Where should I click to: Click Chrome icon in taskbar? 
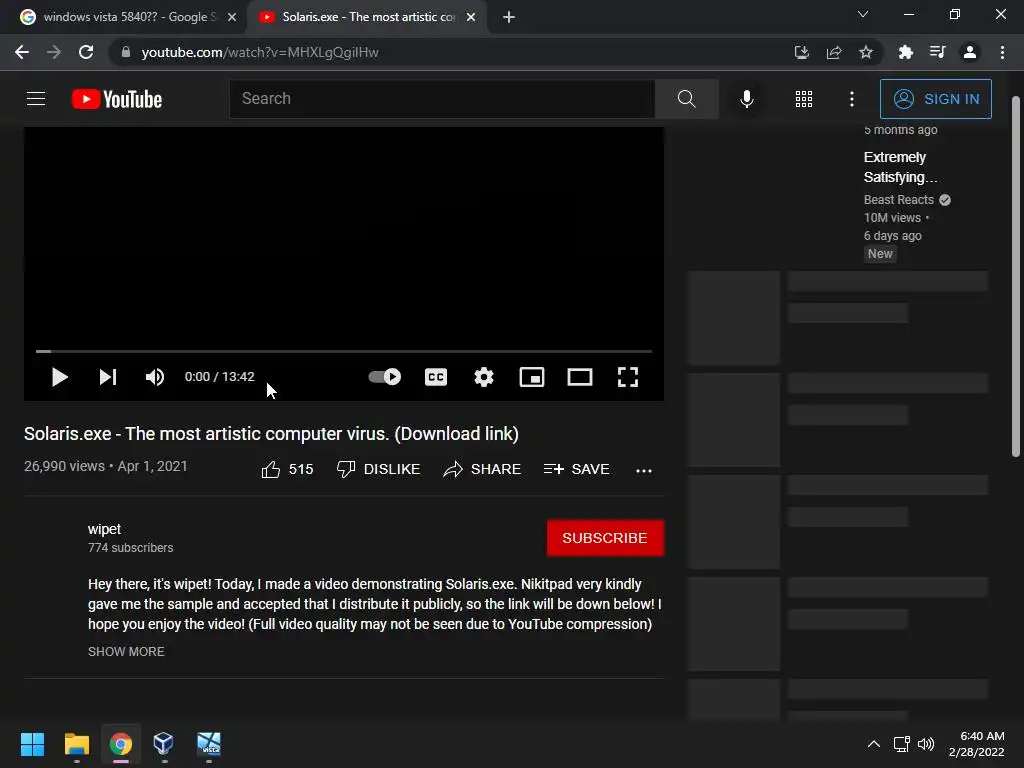[121, 744]
